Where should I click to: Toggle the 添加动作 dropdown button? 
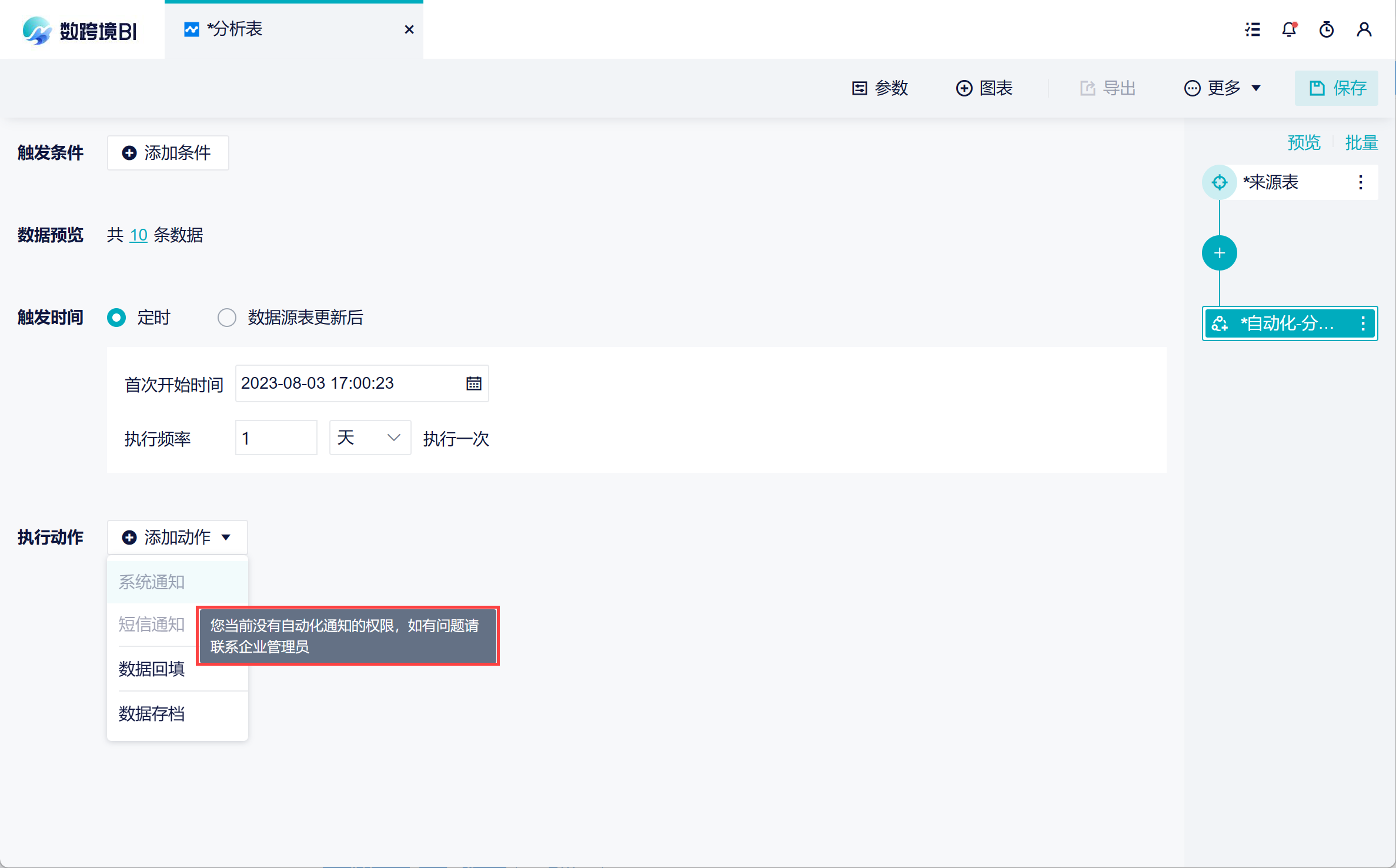coord(177,537)
